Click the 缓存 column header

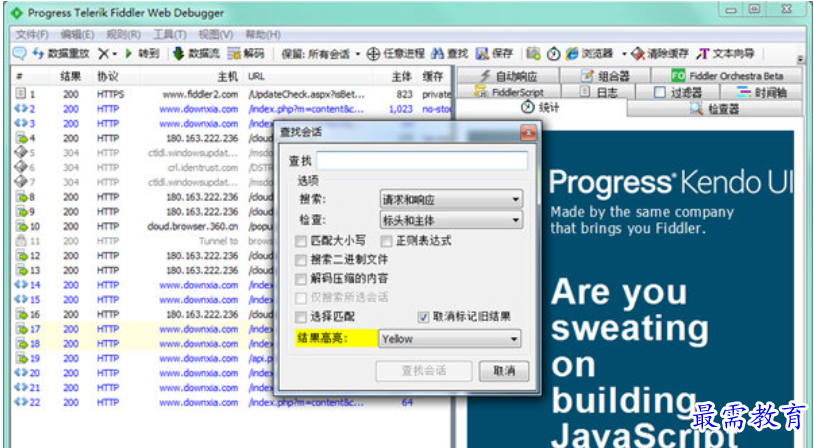432,77
